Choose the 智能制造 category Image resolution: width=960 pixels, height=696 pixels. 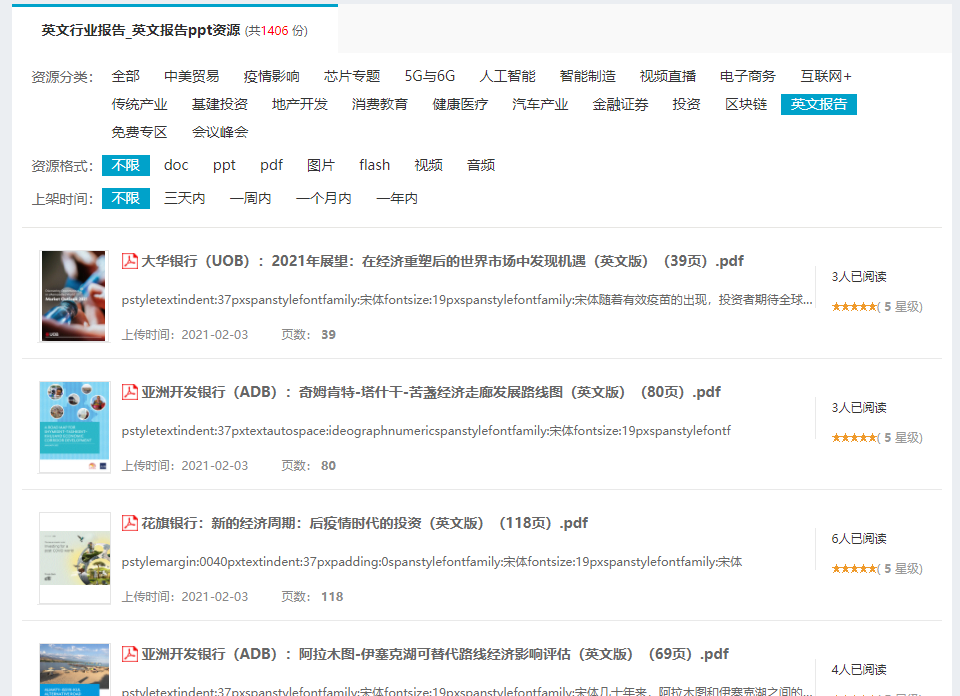[588, 77]
